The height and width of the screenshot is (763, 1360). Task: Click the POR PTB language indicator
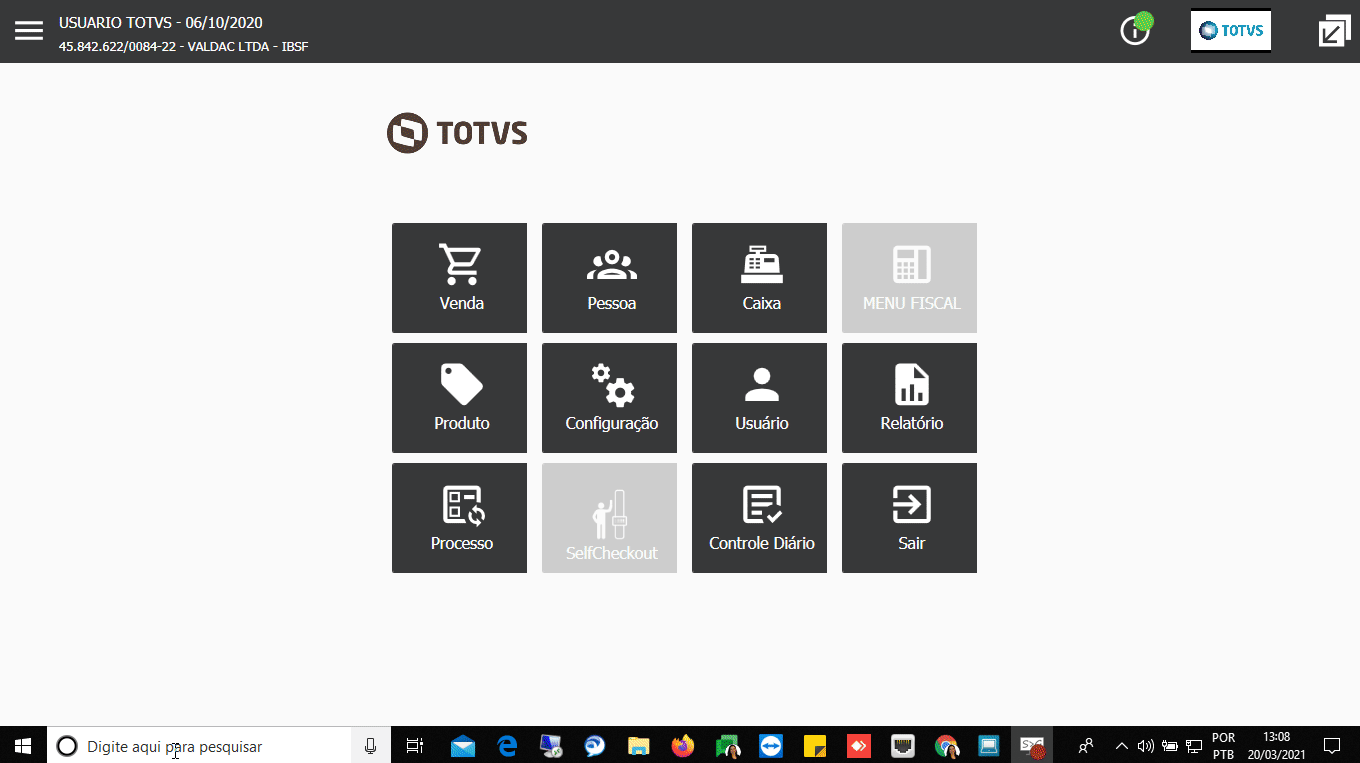tap(1223, 746)
